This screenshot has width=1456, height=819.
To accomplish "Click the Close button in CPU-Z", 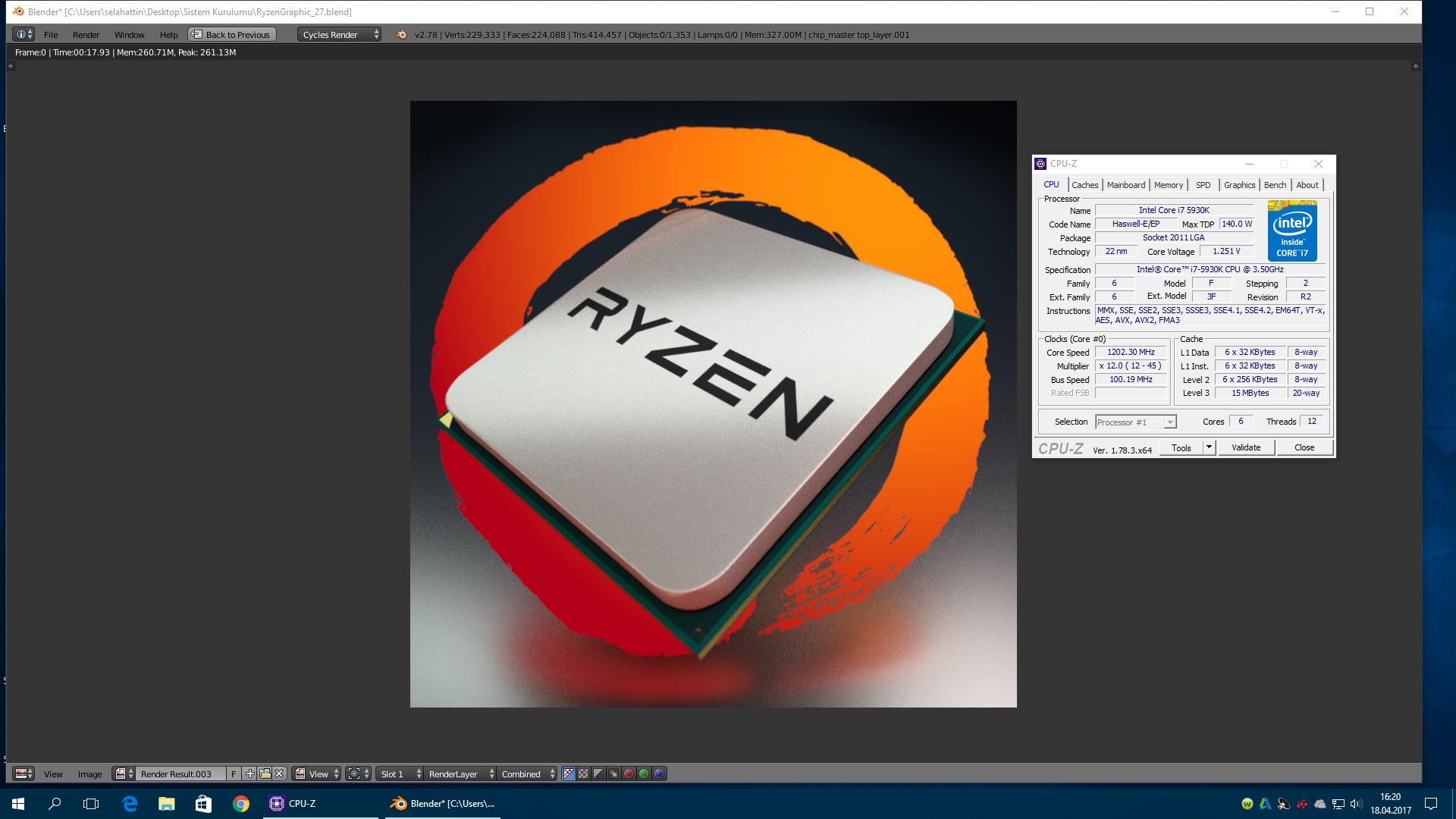I will (1304, 448).
